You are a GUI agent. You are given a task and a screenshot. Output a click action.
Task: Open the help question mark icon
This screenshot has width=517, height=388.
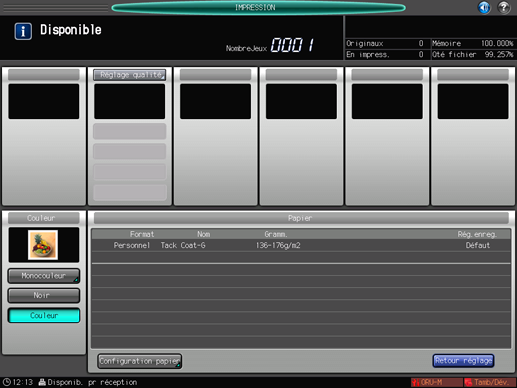(504, 7)
